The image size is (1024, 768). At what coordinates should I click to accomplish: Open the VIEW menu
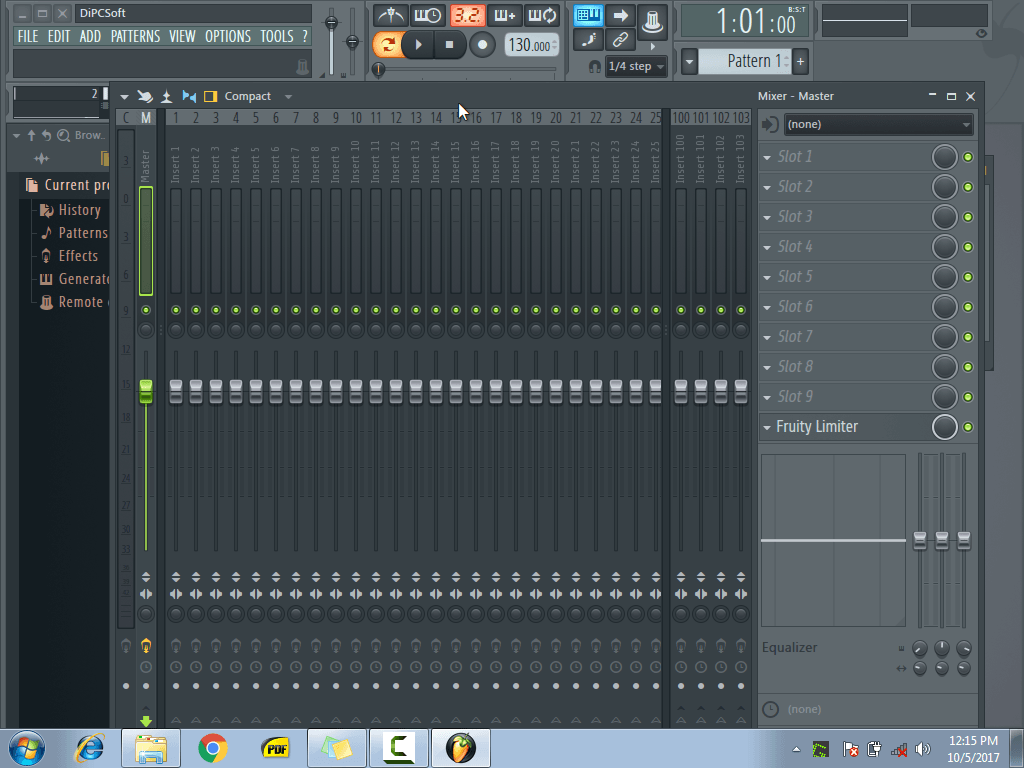click(182, 36)
